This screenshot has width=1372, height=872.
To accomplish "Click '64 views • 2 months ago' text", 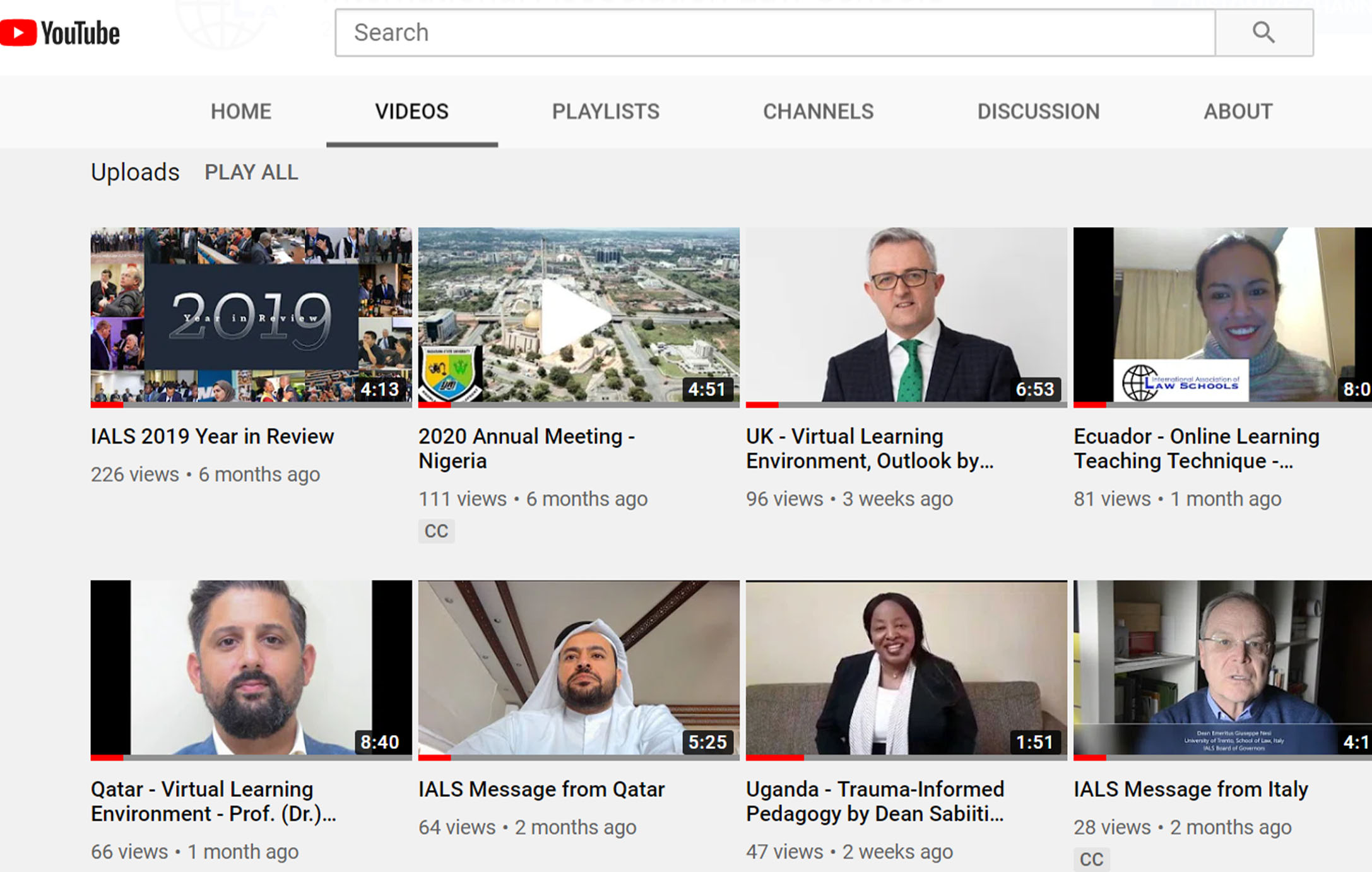I will pyautogui.click(x=528, y=827).
